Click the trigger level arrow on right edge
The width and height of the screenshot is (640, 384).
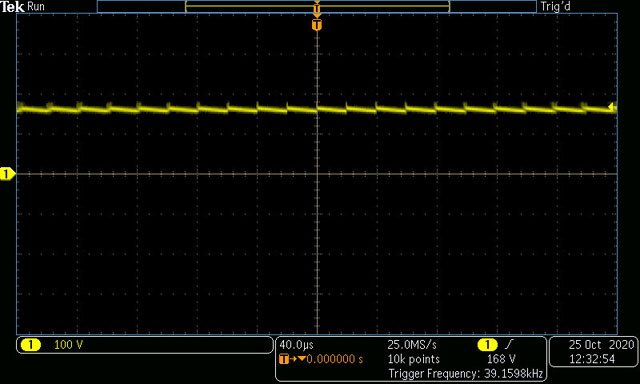click(611, 107)
